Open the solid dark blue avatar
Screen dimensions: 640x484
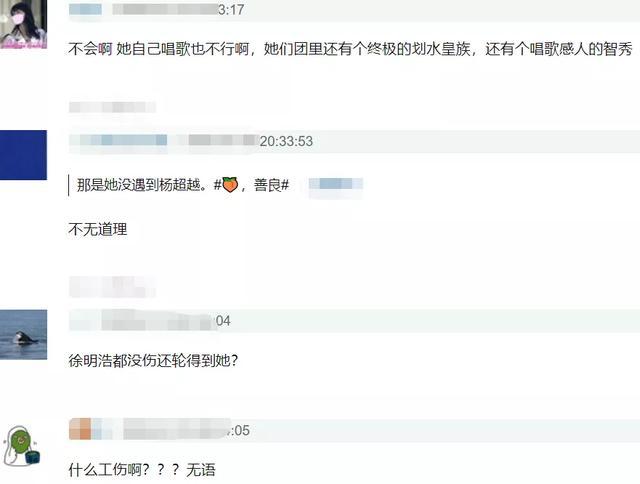pyautogui.click(x=23, y=155)
